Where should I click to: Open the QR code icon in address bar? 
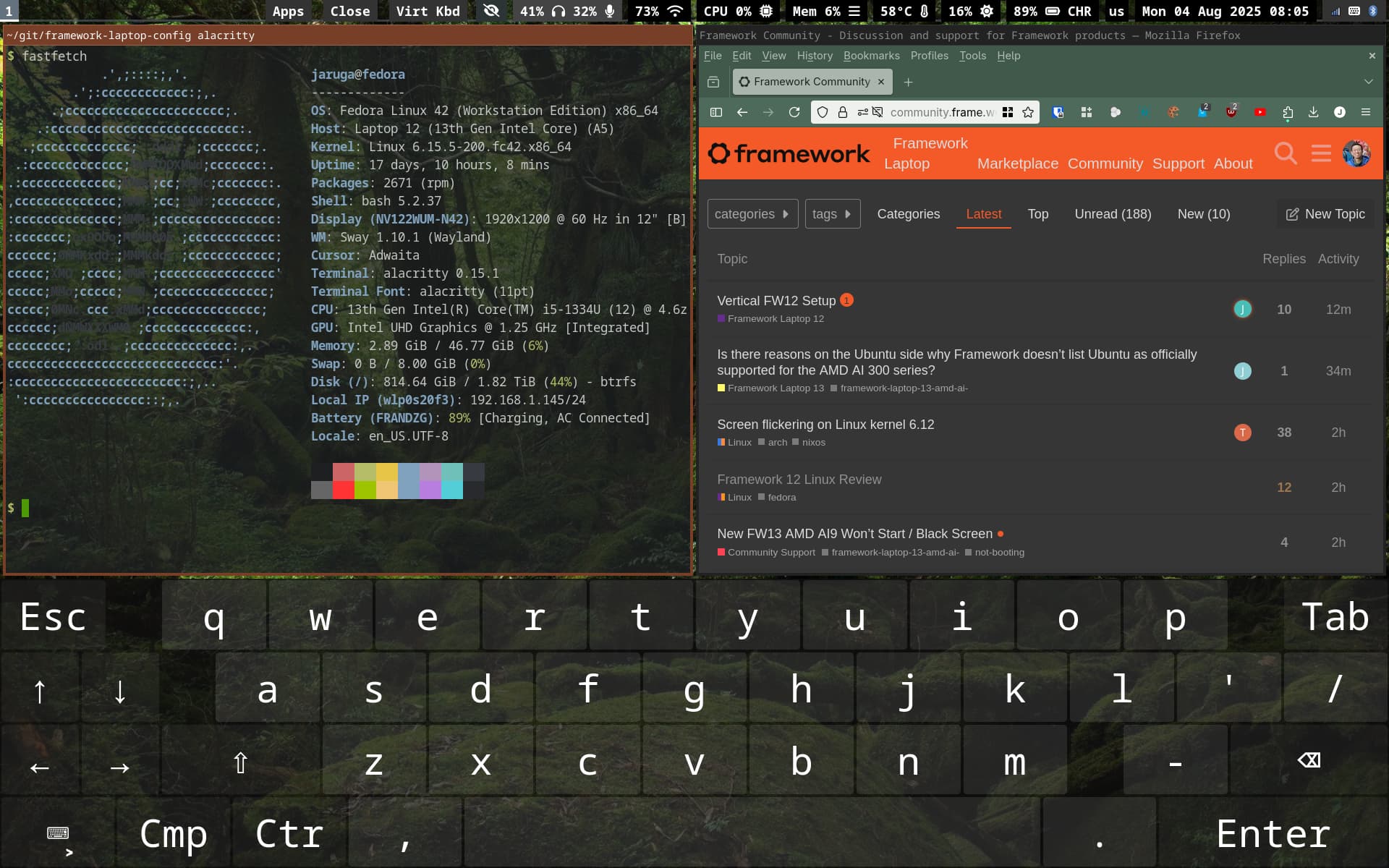pyautogui.click(x=1008, y=112)
